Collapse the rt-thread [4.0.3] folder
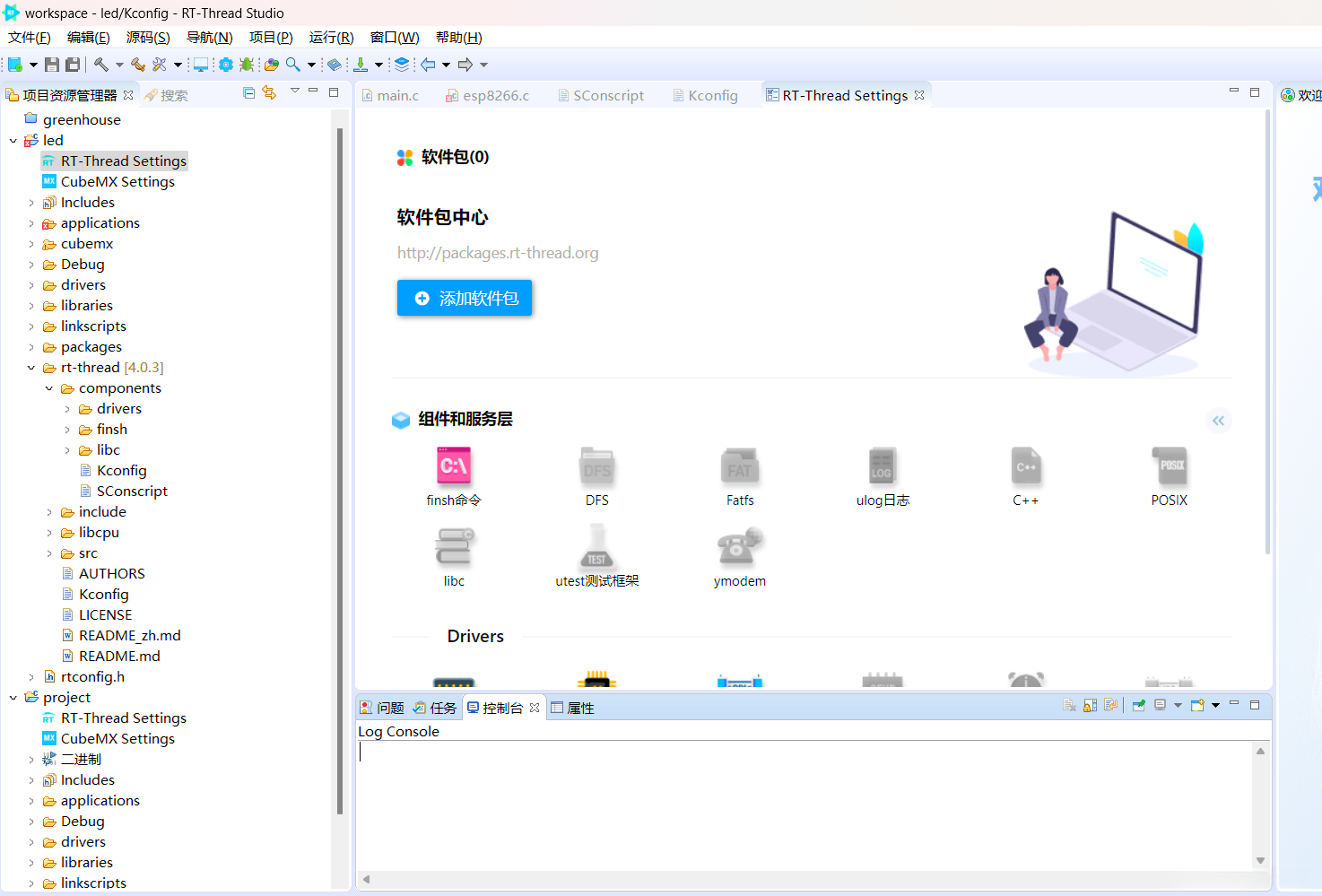Image resolution: width=1322 pixels, height=896 pixels. pos(31,368)
